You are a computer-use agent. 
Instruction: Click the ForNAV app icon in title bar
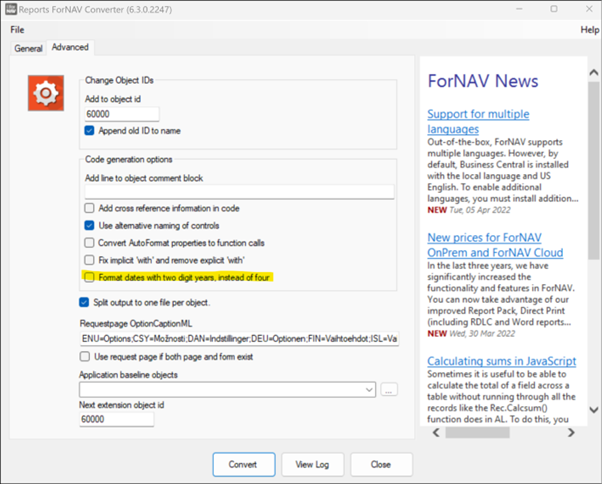click(x=11, y=9)
